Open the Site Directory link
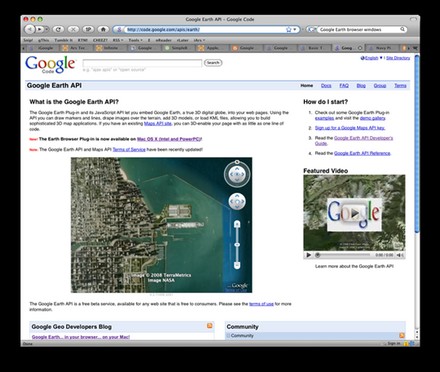 point(398,58)
